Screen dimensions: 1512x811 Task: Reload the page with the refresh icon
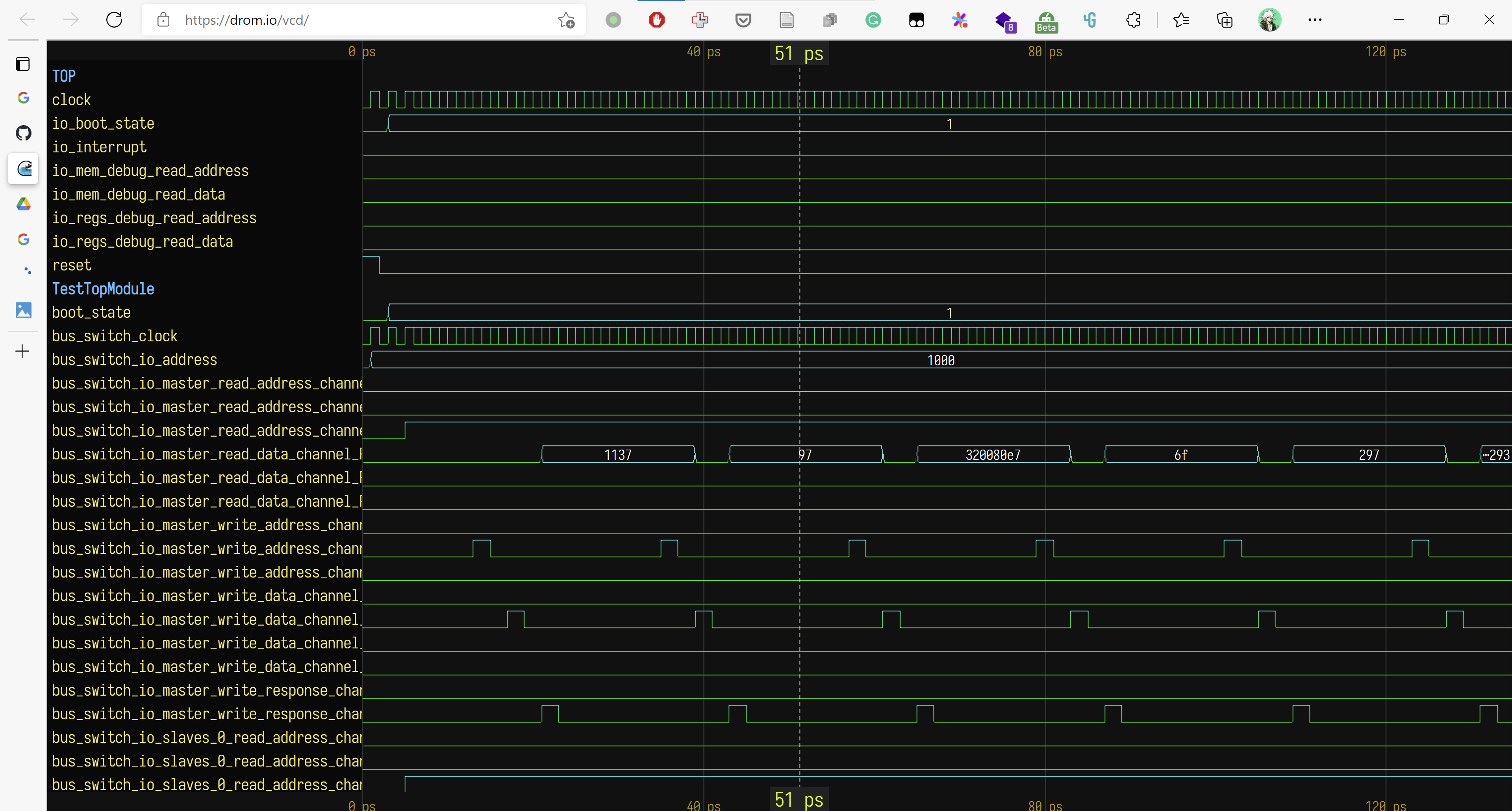[114, 20]
